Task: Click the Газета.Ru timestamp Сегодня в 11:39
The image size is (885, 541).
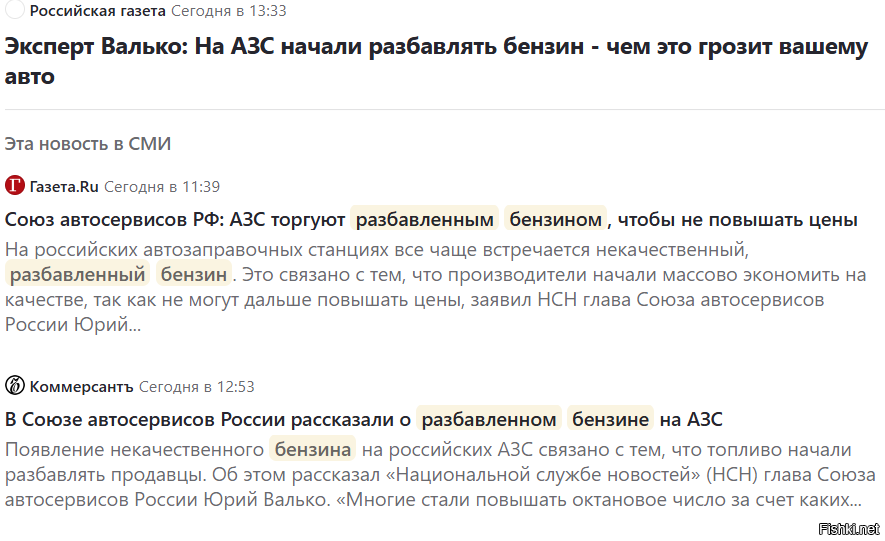Action: (x=162, y=186)
